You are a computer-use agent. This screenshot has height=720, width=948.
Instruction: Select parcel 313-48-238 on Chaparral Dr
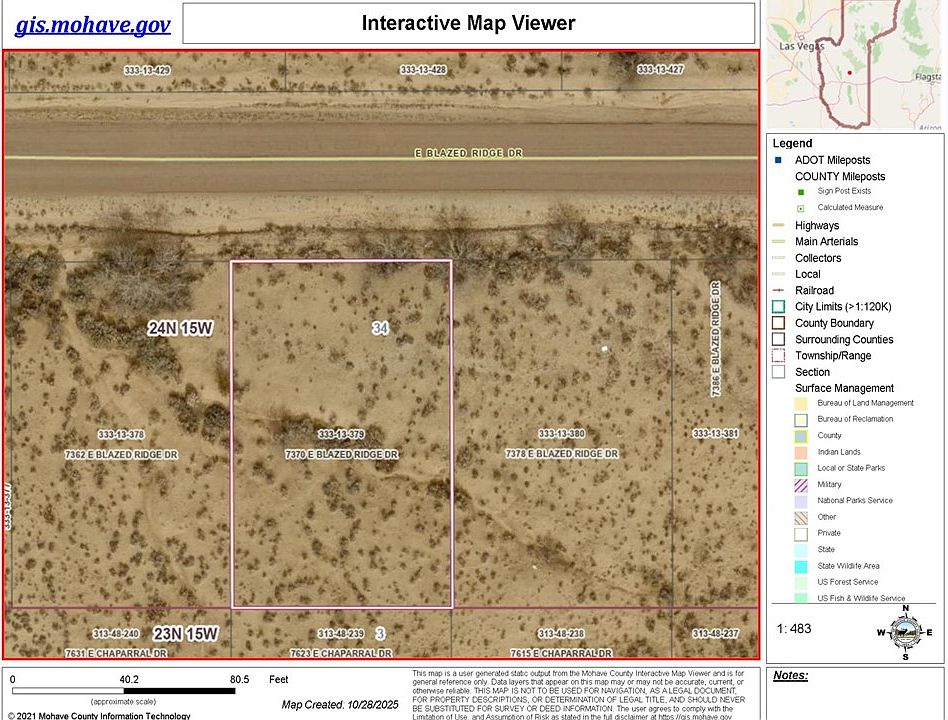click(561, 634)
